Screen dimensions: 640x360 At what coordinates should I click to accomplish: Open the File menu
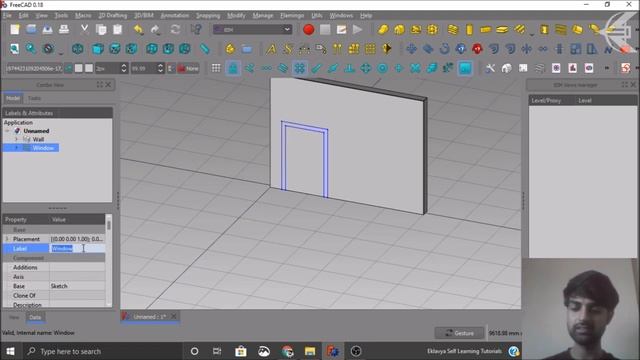point(7,16)
